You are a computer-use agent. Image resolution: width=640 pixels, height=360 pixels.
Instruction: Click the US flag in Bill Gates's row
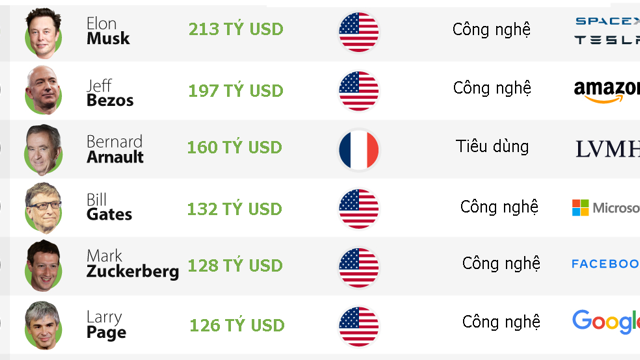coord(359,209)
